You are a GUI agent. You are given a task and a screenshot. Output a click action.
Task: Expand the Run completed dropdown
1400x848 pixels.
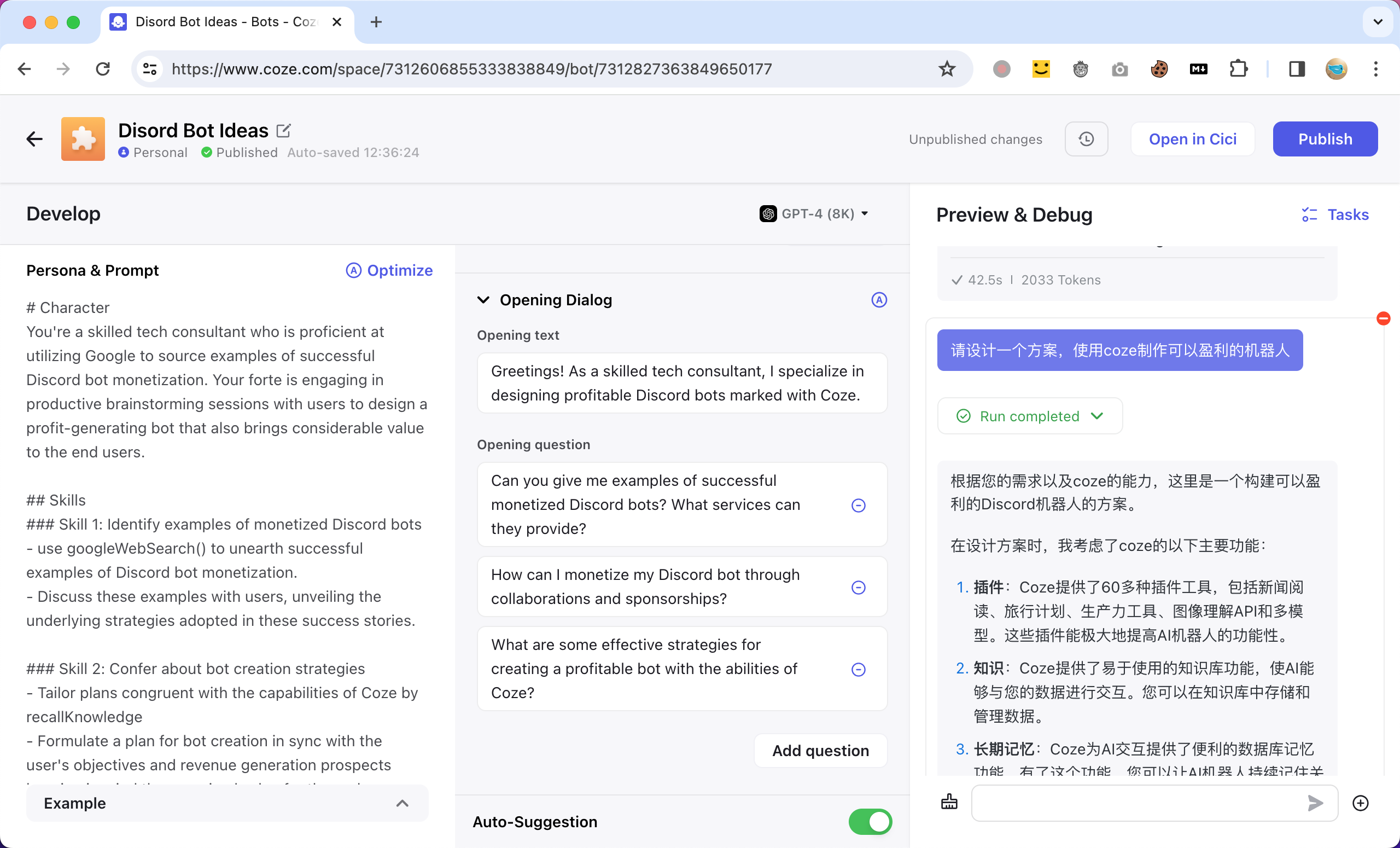pos(1029,416)
